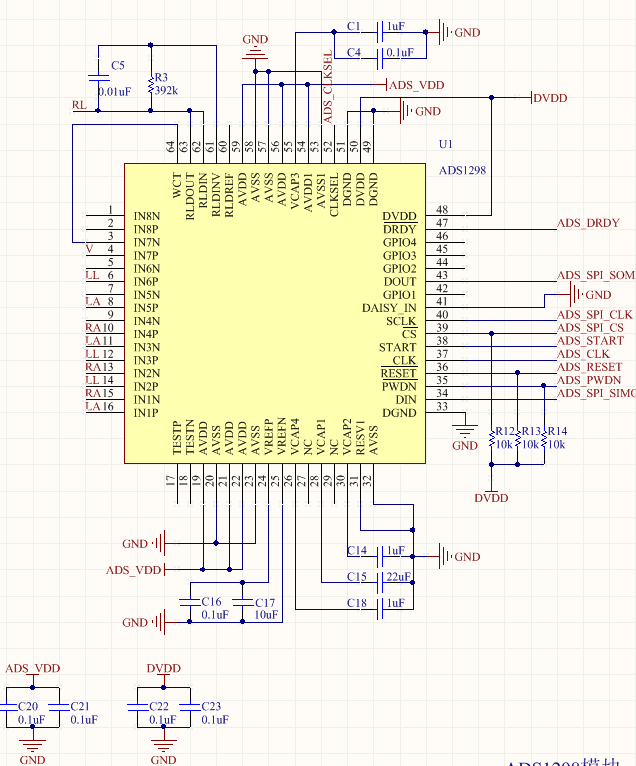Click the DAISY_IN pin name
This screenshot has width=636, height=766.
[x=389, y=308]
